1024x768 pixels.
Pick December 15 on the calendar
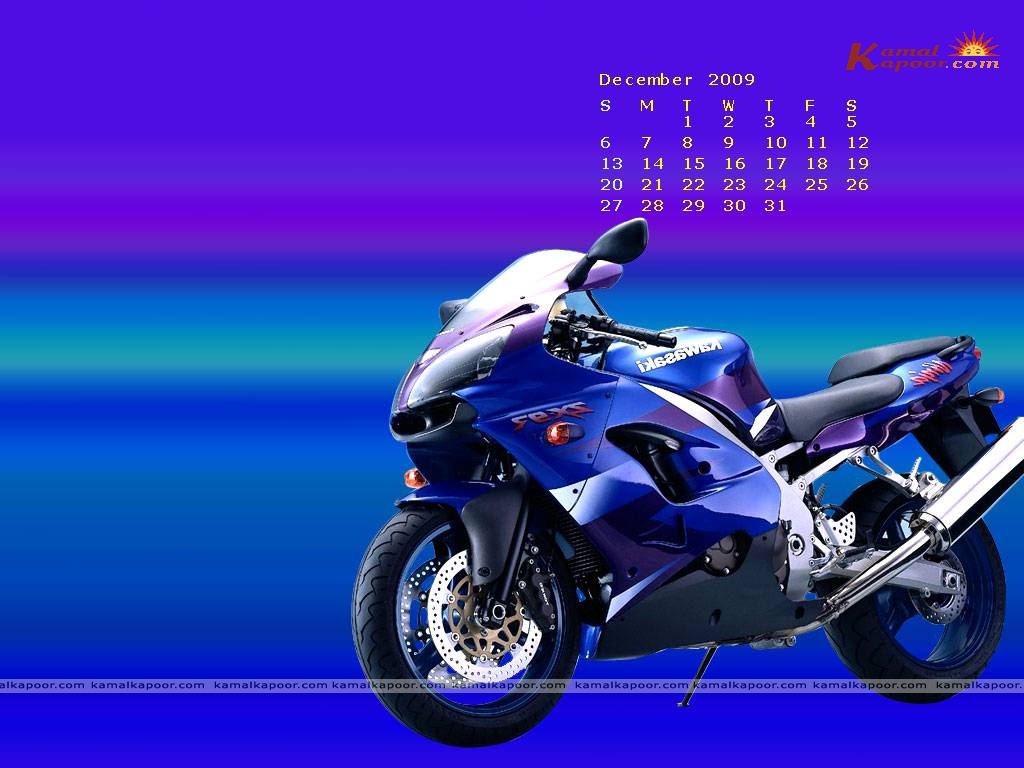click(x=694, y=163)
